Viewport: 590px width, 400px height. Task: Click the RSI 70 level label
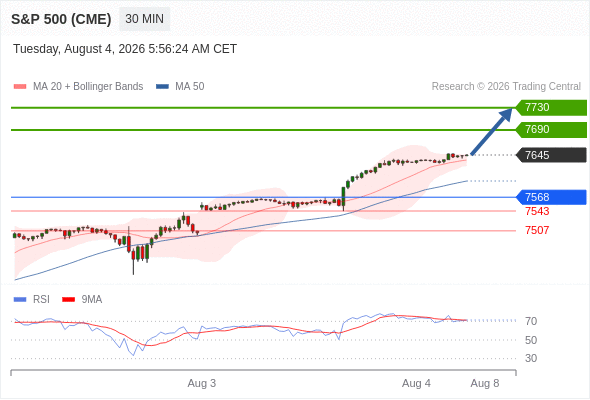pos(531,321)
